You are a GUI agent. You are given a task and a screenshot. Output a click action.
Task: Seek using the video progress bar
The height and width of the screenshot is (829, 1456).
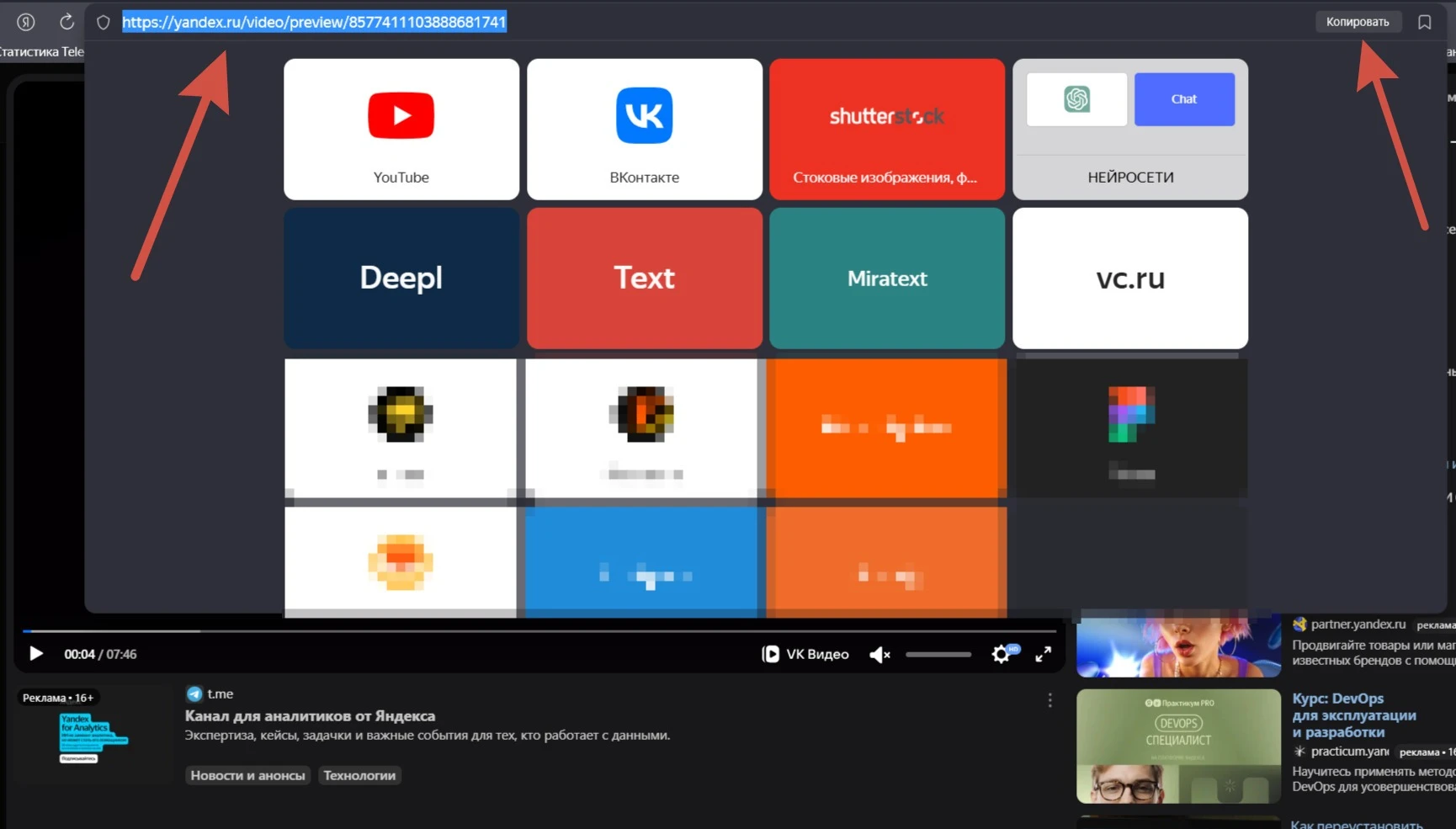pyautogui.click(x=539, y=630)
